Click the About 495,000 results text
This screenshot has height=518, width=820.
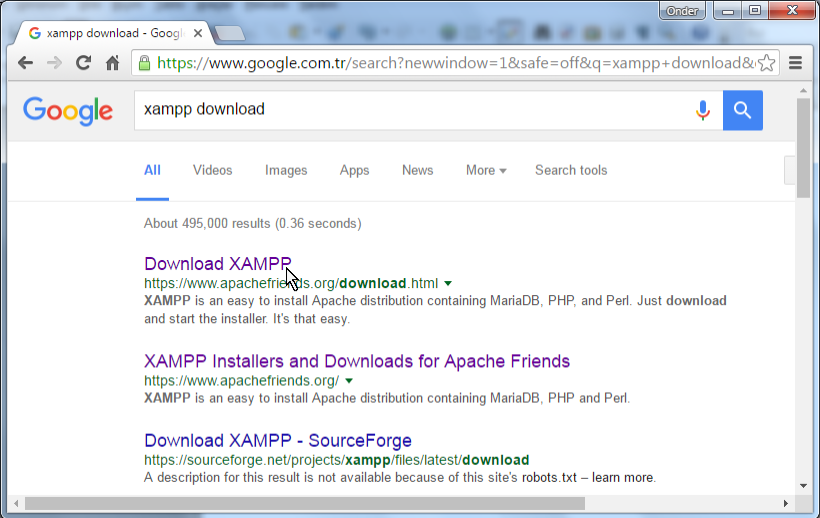tap(253, 224)
